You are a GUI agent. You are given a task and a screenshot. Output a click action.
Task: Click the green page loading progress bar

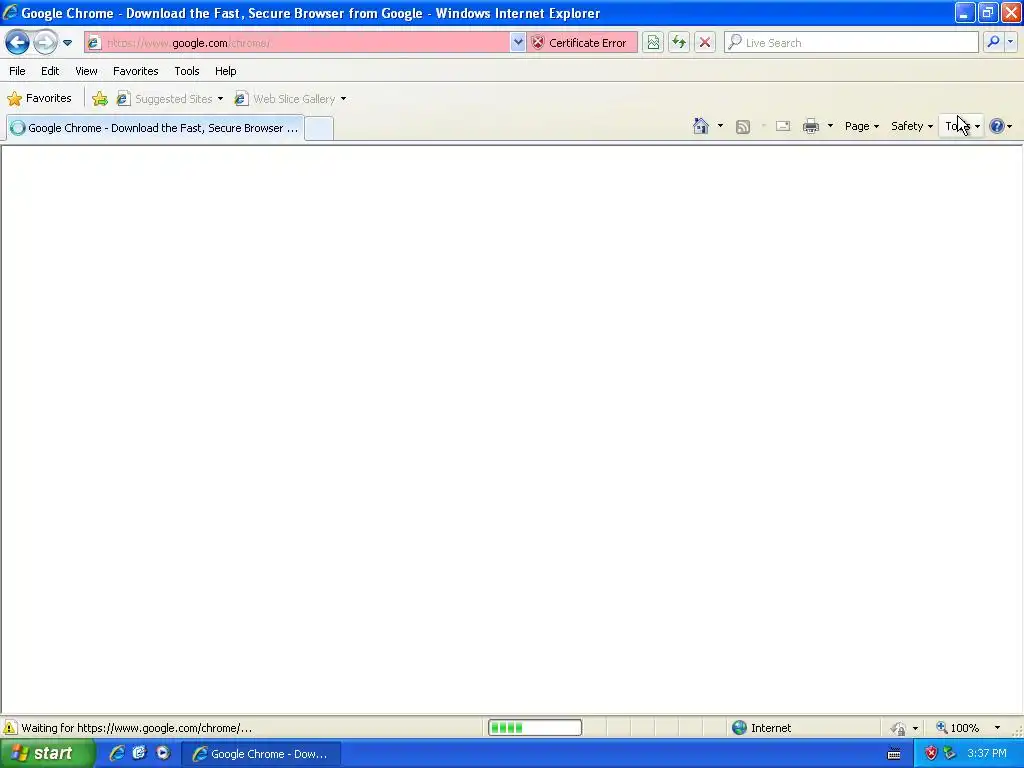point(535,728)
